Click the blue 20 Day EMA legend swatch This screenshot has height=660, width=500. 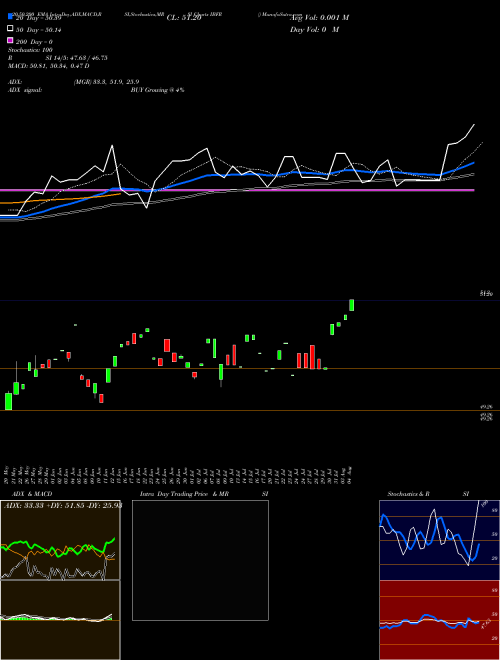coord(10,16)
